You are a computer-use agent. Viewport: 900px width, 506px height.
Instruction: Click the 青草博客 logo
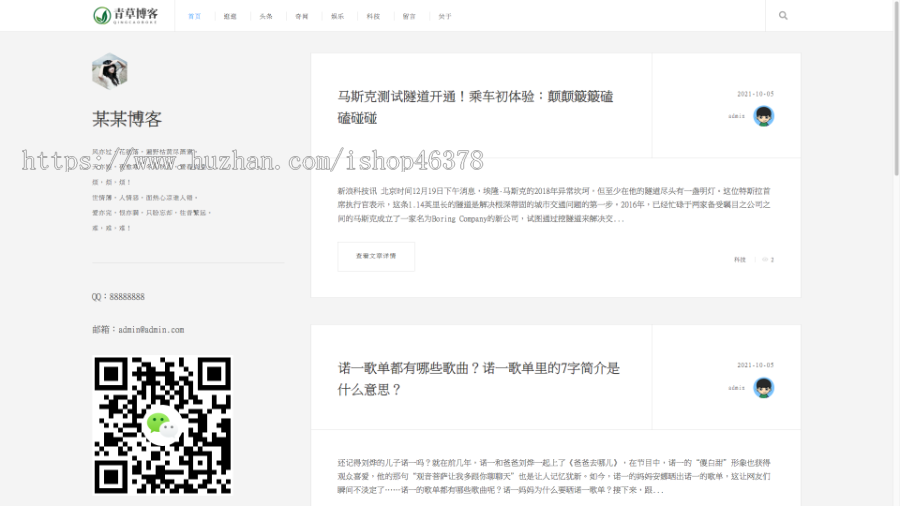[x=126, y=15]
